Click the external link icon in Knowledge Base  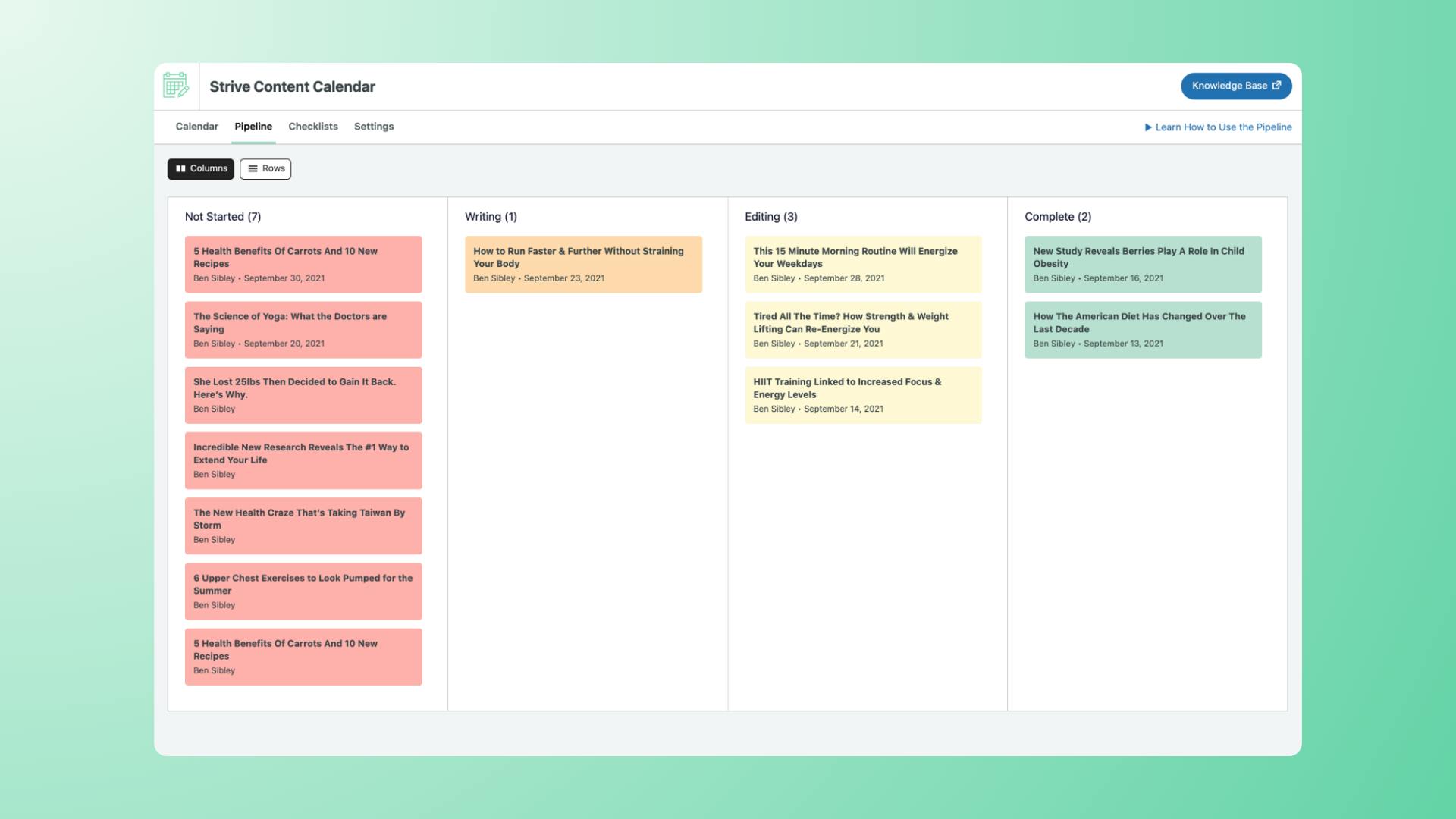point(1276,86)
